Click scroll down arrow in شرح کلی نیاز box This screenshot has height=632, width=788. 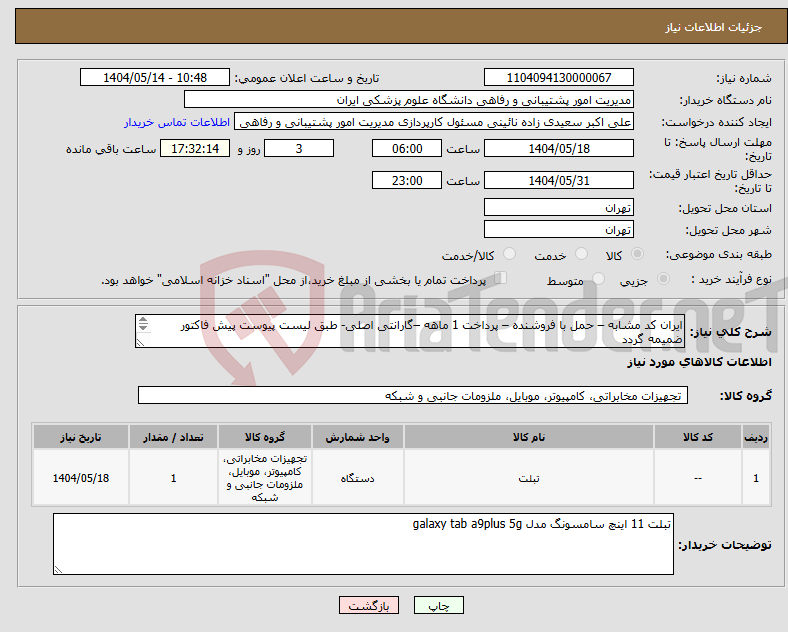[143, 327]
